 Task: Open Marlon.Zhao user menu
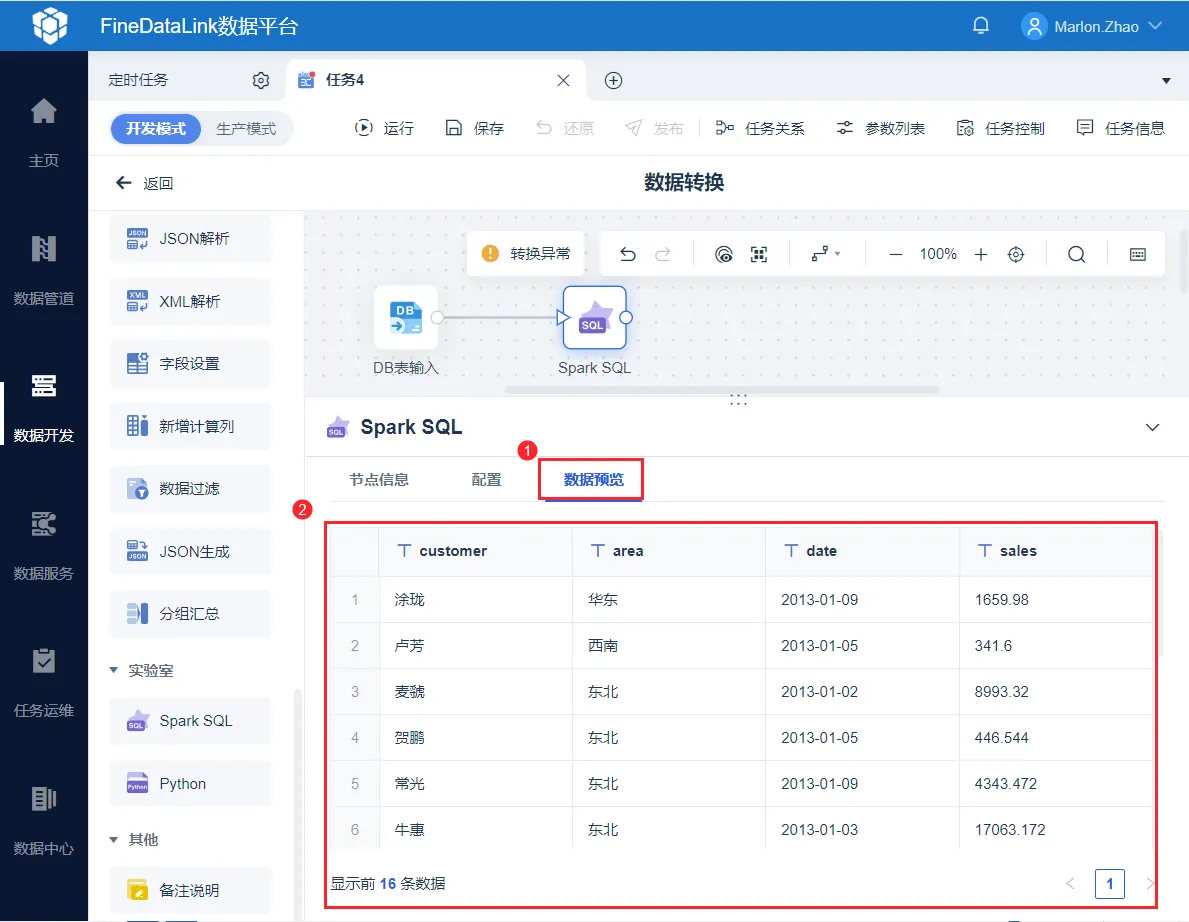pos(1092,27)
